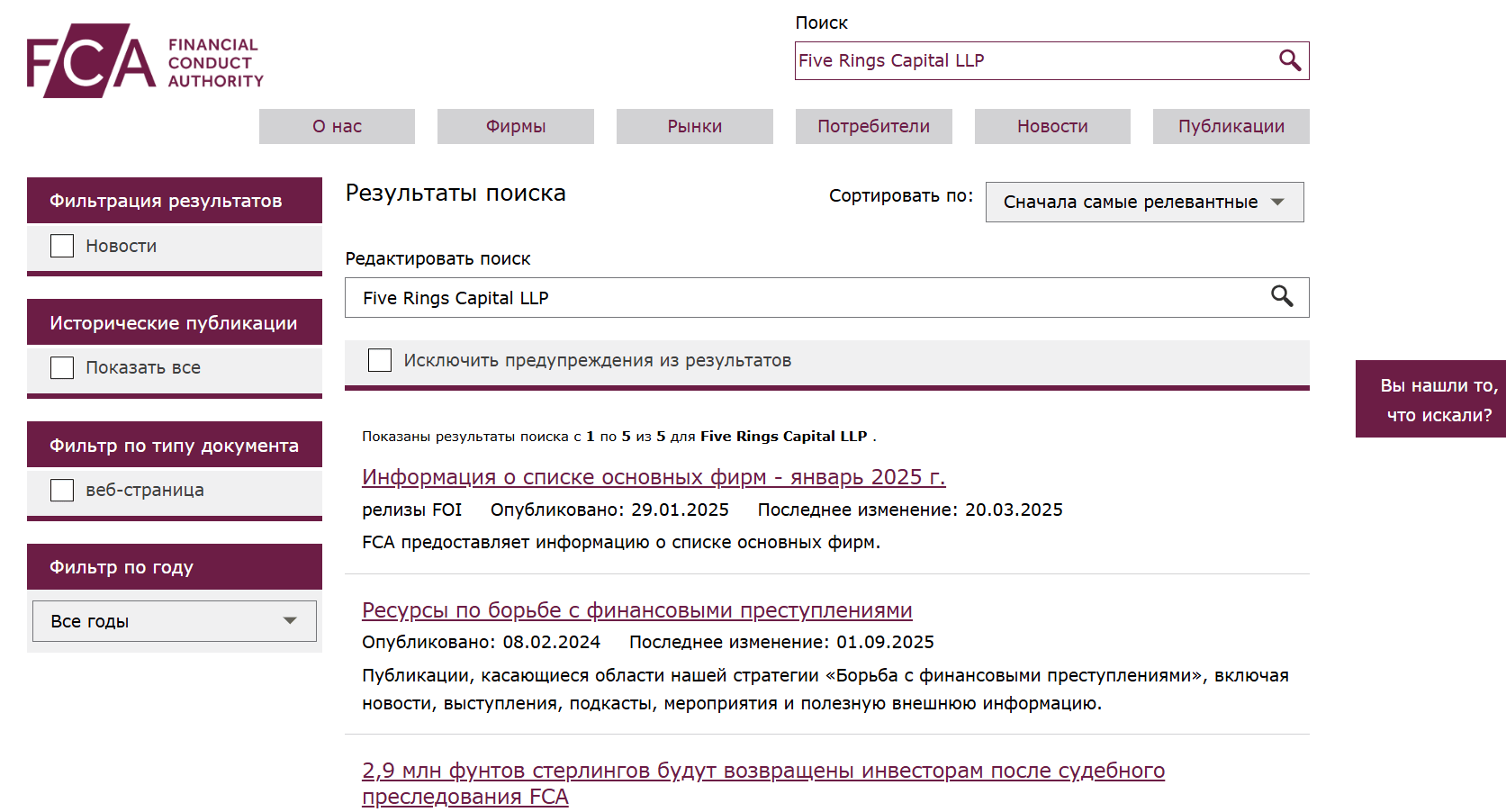This screenshot has width=1506, height=812.
Task: Click the релизы FOI label
Action: pyautogui.click(x=411, y=510)
